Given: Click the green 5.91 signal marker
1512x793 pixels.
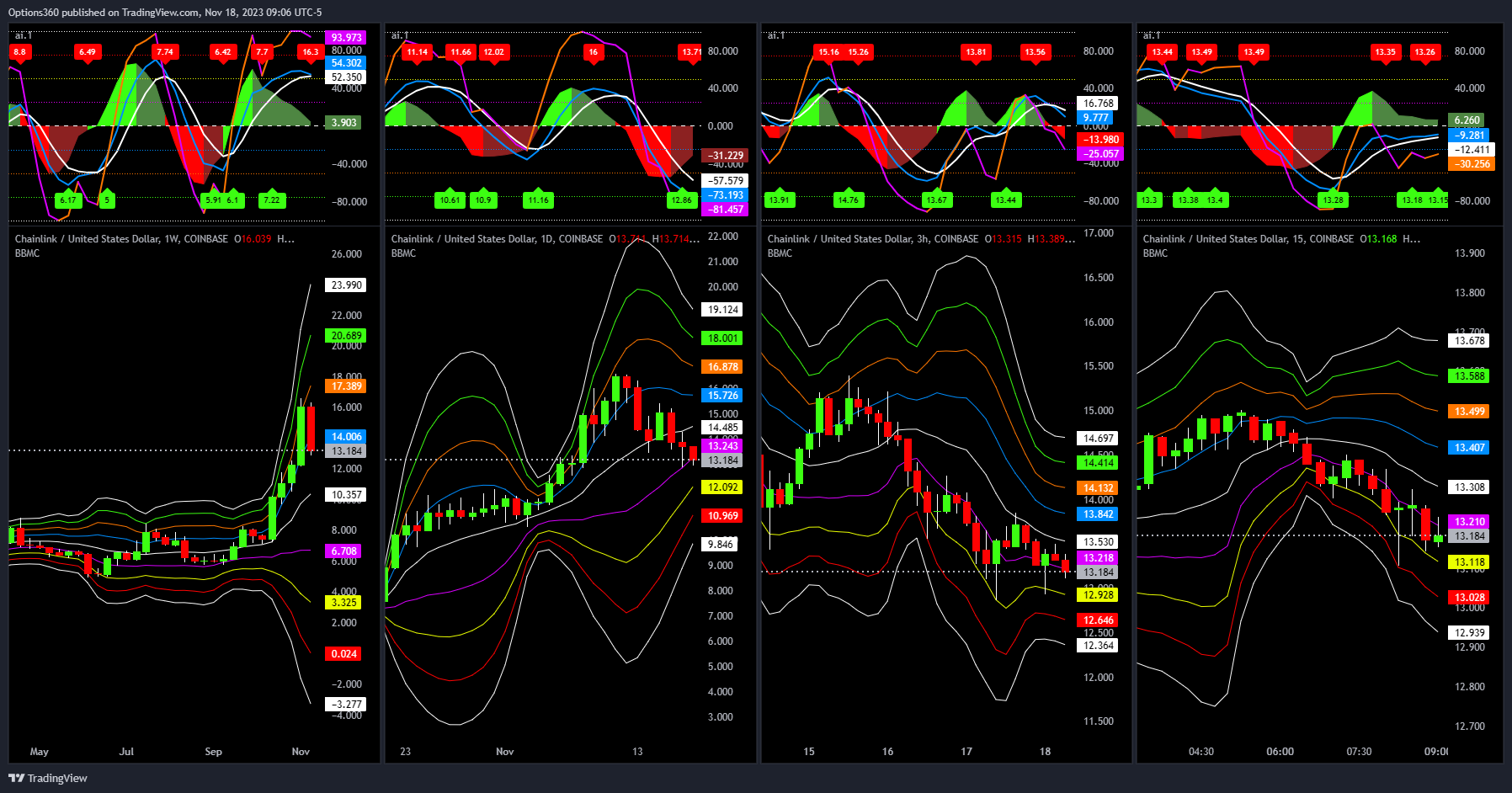Looking at the screenshot, I should (214, 200).
